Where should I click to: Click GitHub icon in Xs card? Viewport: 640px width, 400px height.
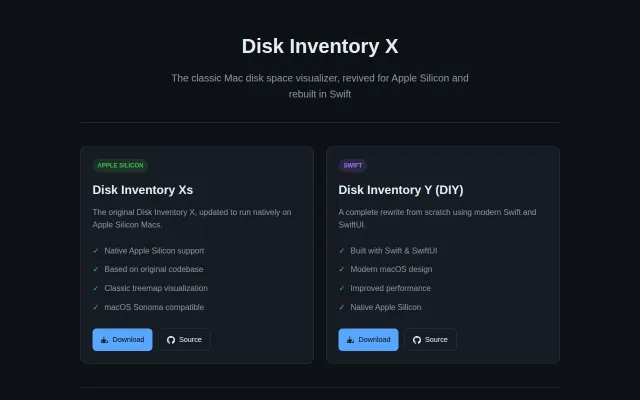pyautogui.click(x=171, y=340)
